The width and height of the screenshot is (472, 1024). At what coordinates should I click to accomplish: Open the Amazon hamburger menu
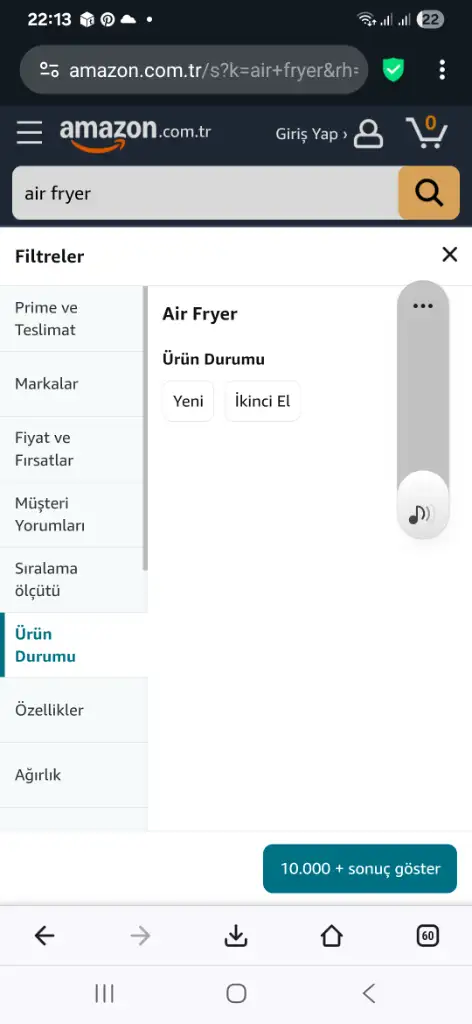click(x=29, y=133)
